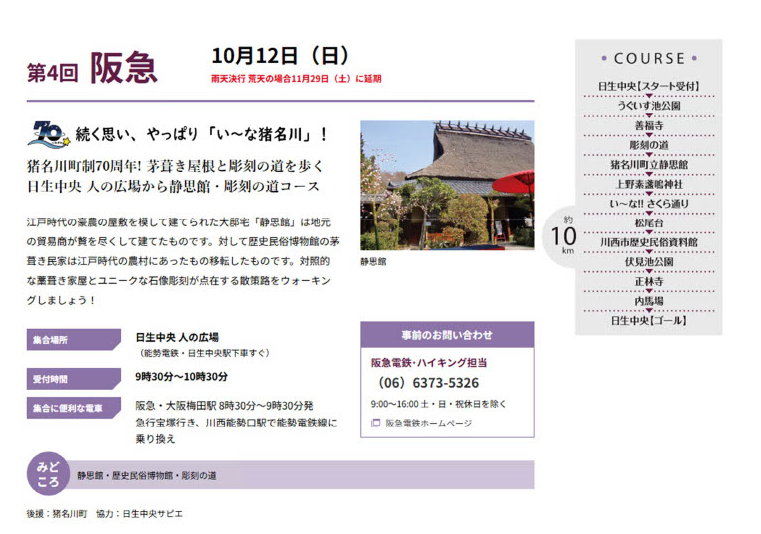Click course stop 上野素盞嗚神社
Viewport: 761px width, 534px height.
click(649, 184)
